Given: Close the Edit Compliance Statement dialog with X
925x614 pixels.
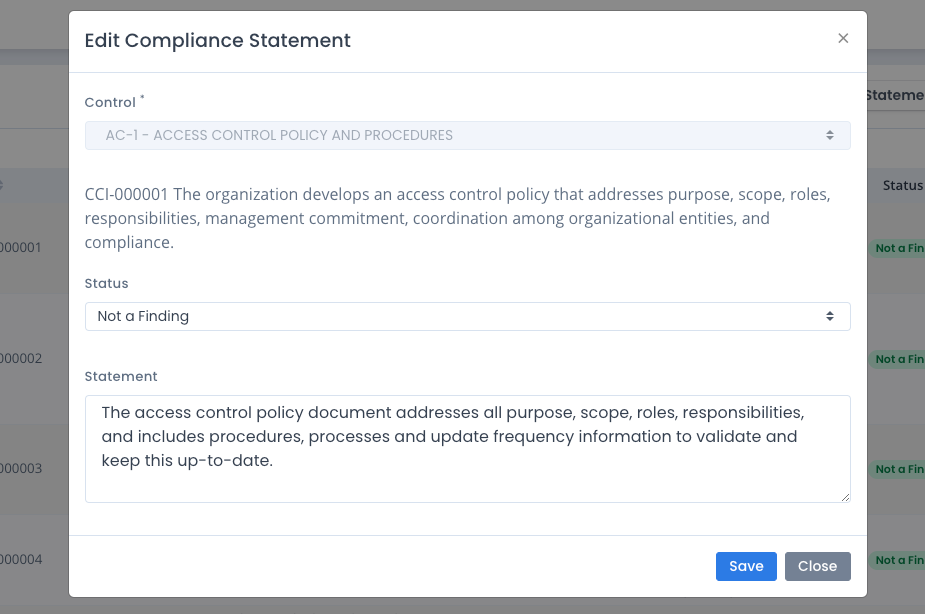Looking at the screenshot, I should pos(843,38).
